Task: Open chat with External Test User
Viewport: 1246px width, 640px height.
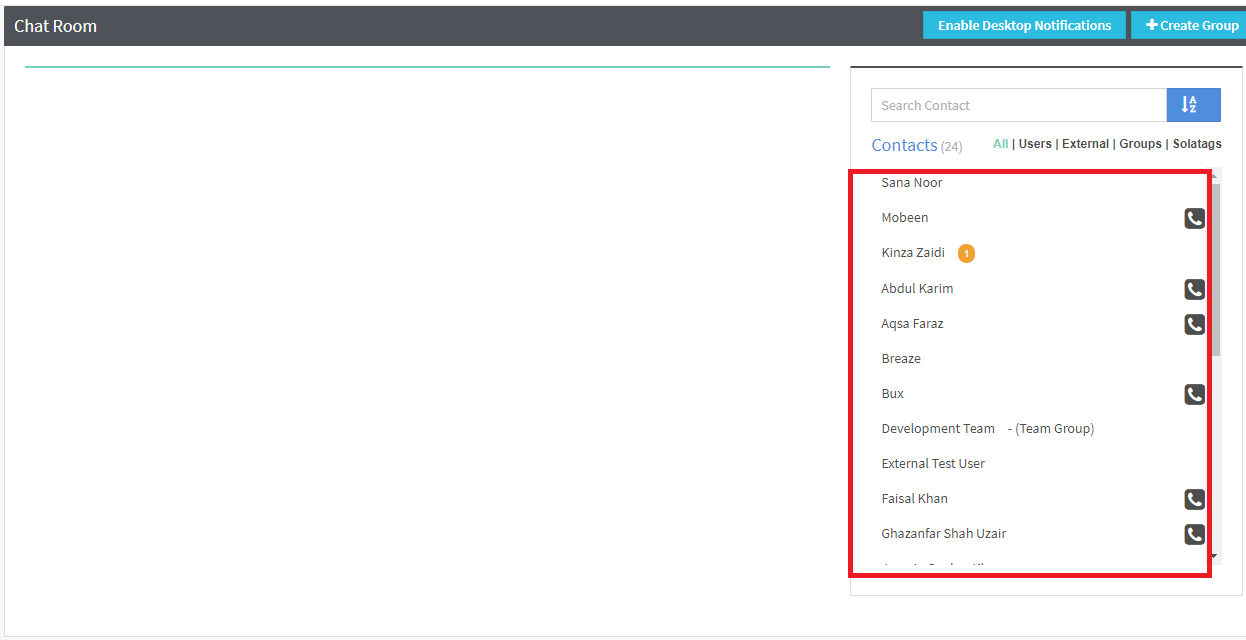Action: (x=933, y=464)
